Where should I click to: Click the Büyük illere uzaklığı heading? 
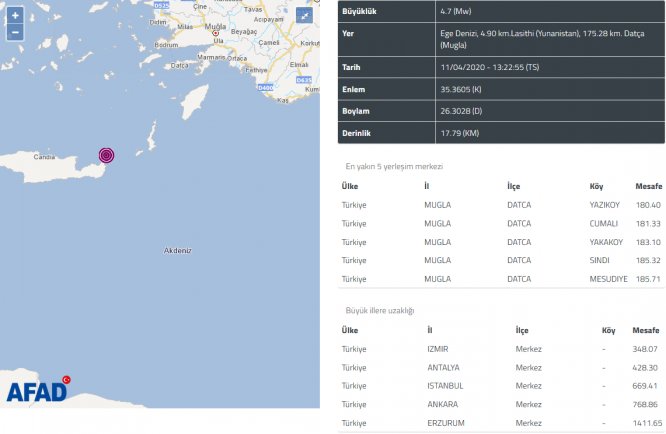[380, 310]
